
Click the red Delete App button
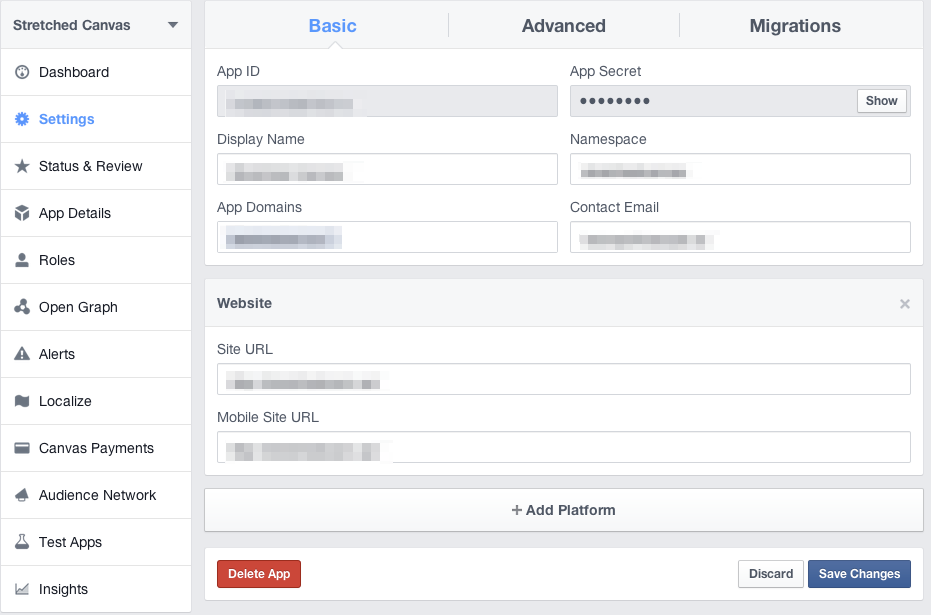(x=259, y=574)
